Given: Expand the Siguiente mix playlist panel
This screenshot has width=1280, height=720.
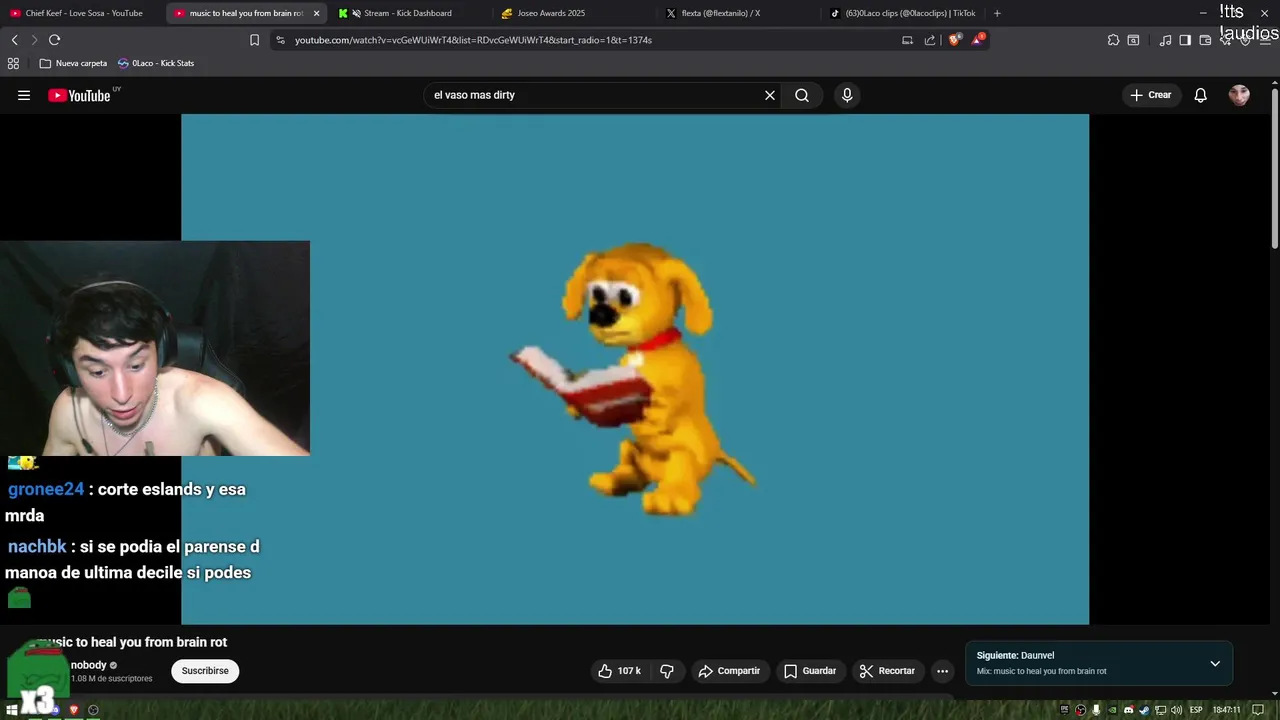Looking at the screenshot, I should point(1215,663).
